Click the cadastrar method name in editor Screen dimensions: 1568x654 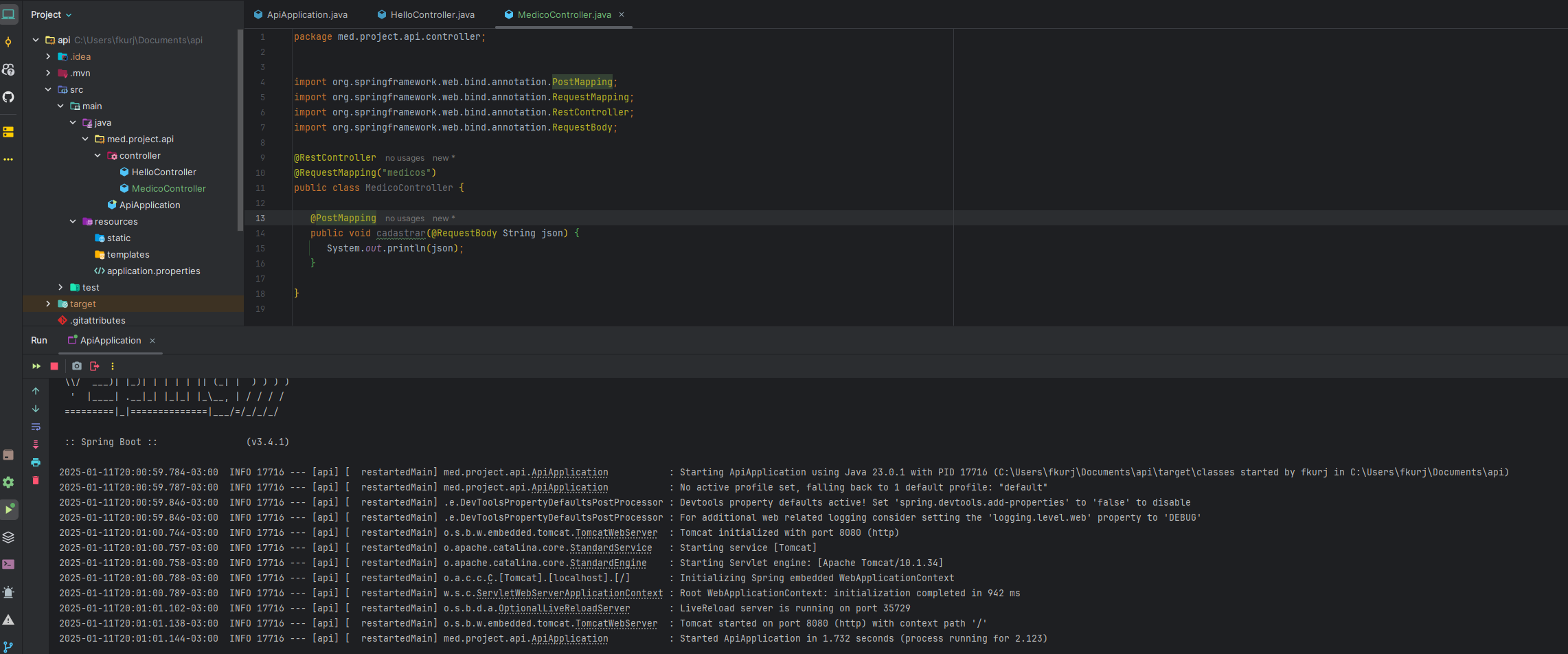(401, 233)
